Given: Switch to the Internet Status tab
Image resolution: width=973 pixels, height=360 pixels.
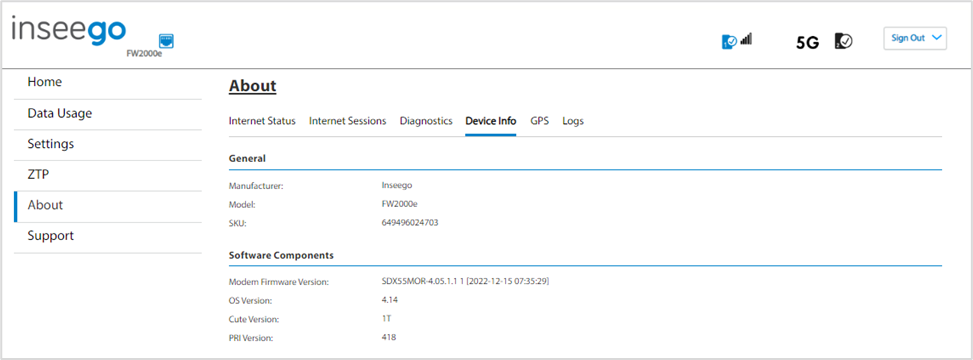Looking at the screenshot, I should tap(262, 121).
